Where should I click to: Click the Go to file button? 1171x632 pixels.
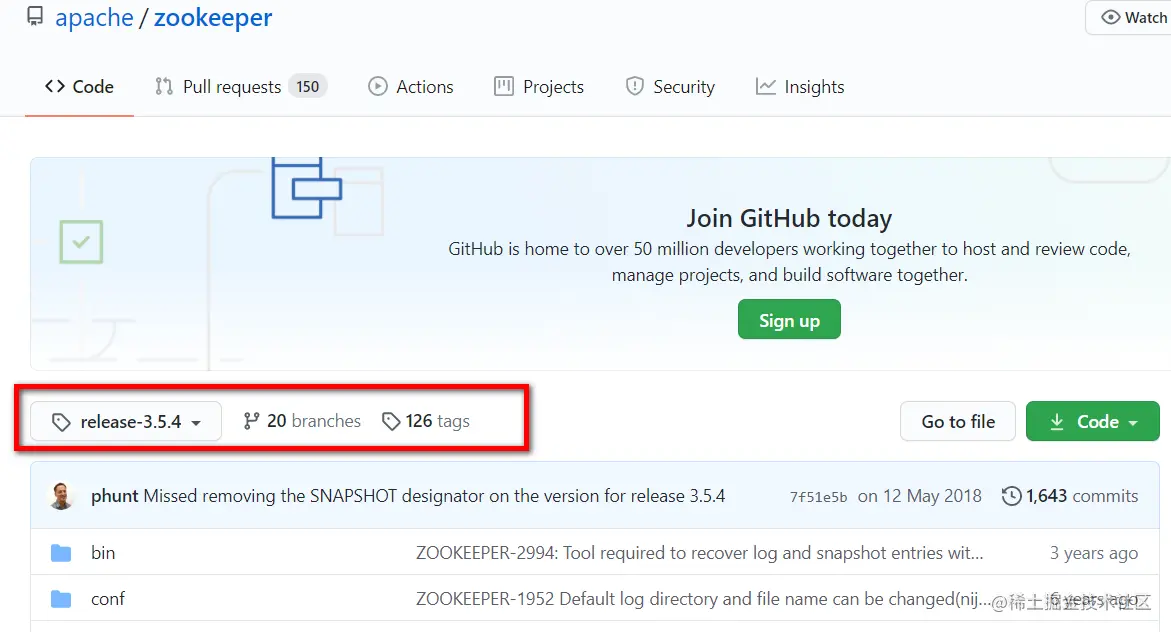[958, 421]
